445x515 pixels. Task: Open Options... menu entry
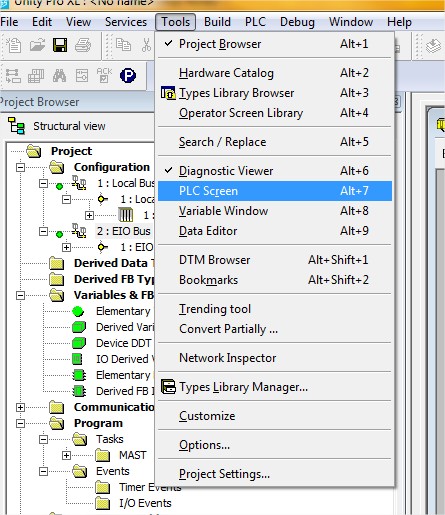point(275,445)
